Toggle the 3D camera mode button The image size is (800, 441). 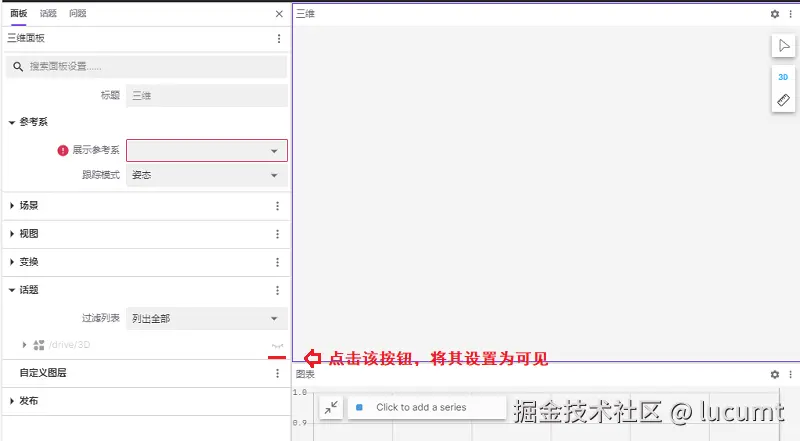(783, 77)
